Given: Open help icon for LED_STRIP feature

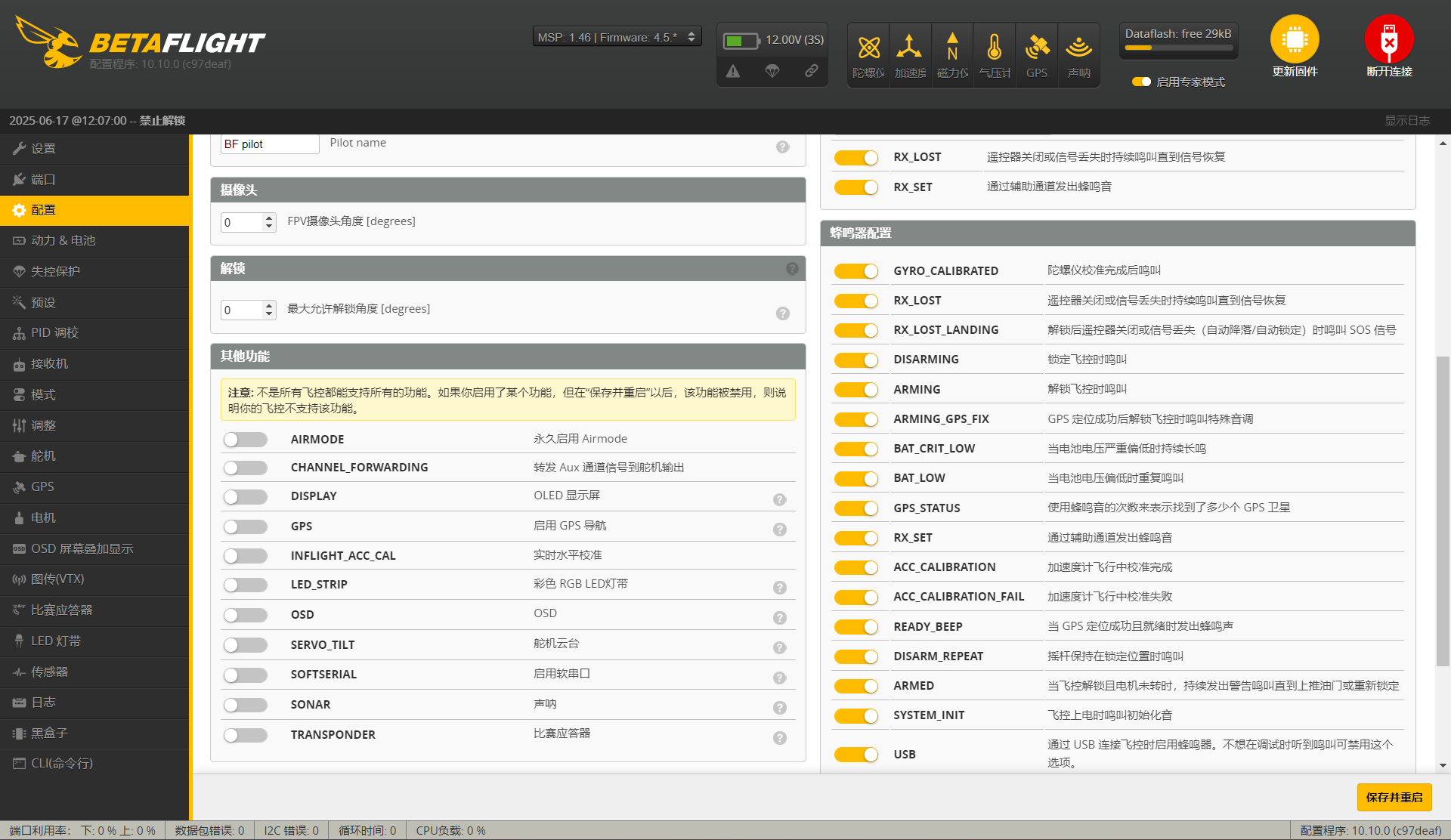Looking at the screenshot, I should pos(780,588).
